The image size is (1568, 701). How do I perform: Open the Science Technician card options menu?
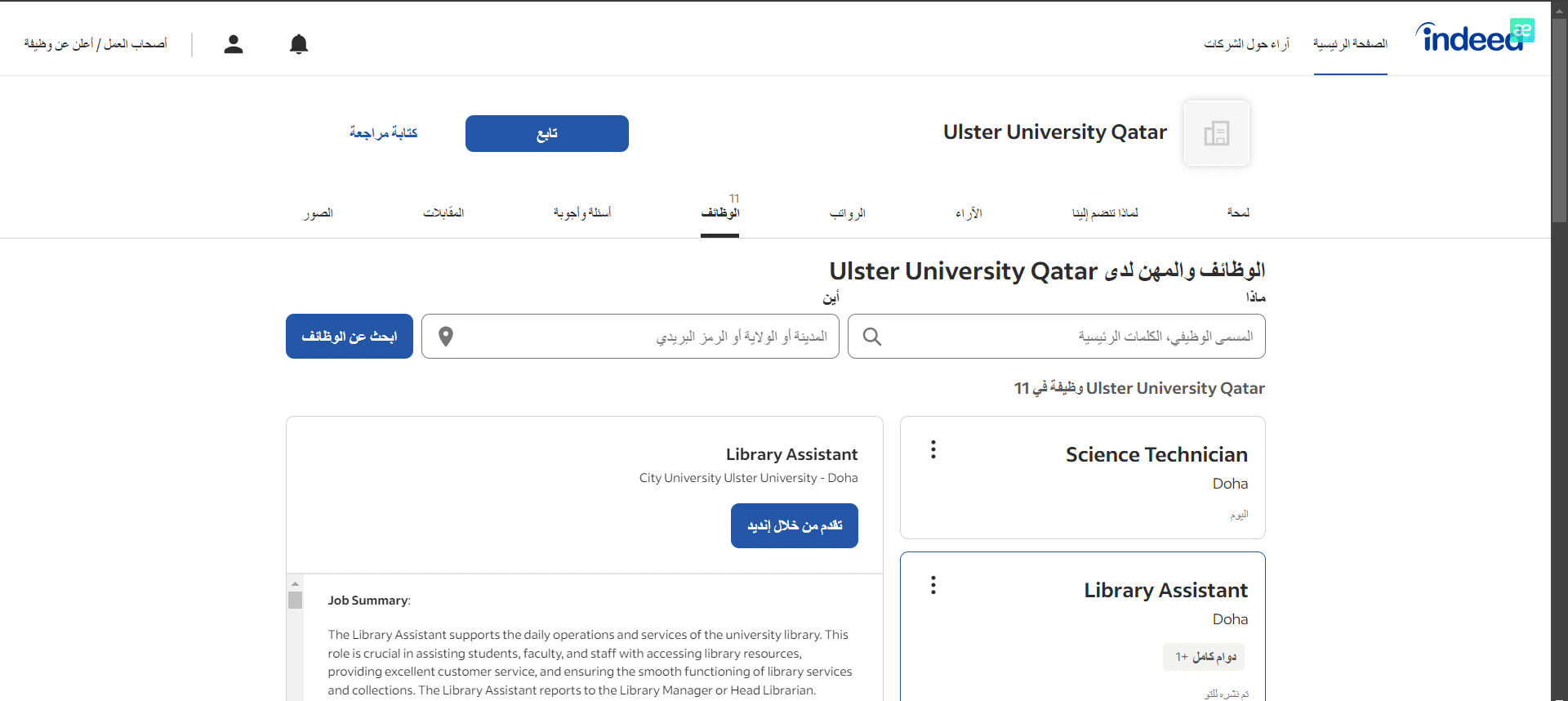point(933,449)
